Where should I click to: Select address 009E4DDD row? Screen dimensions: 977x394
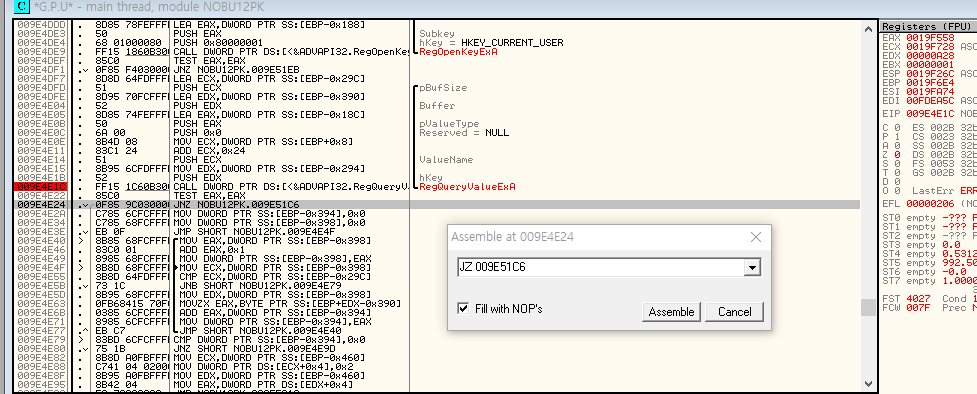coord(42,25)
